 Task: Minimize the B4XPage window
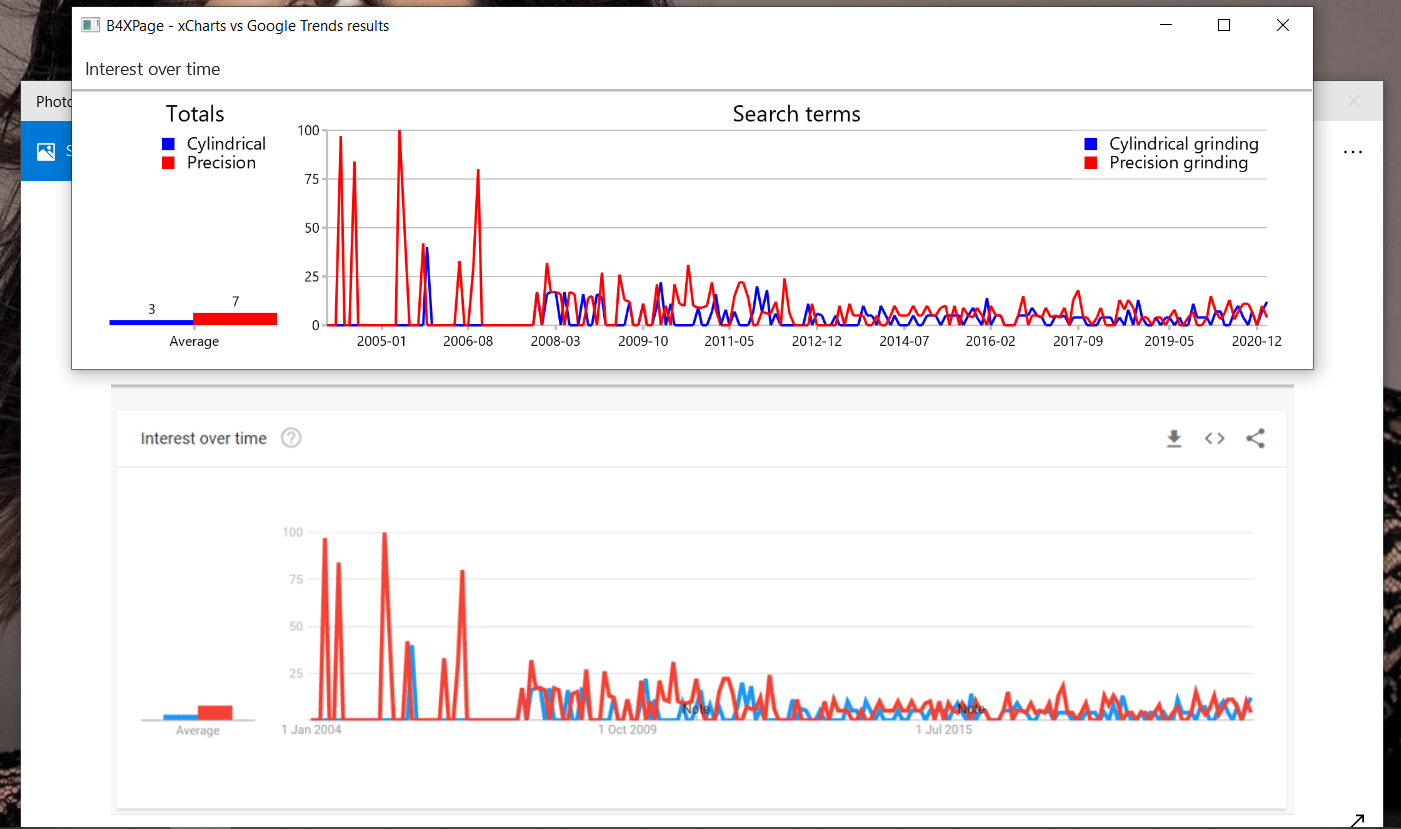(1165, 26)
